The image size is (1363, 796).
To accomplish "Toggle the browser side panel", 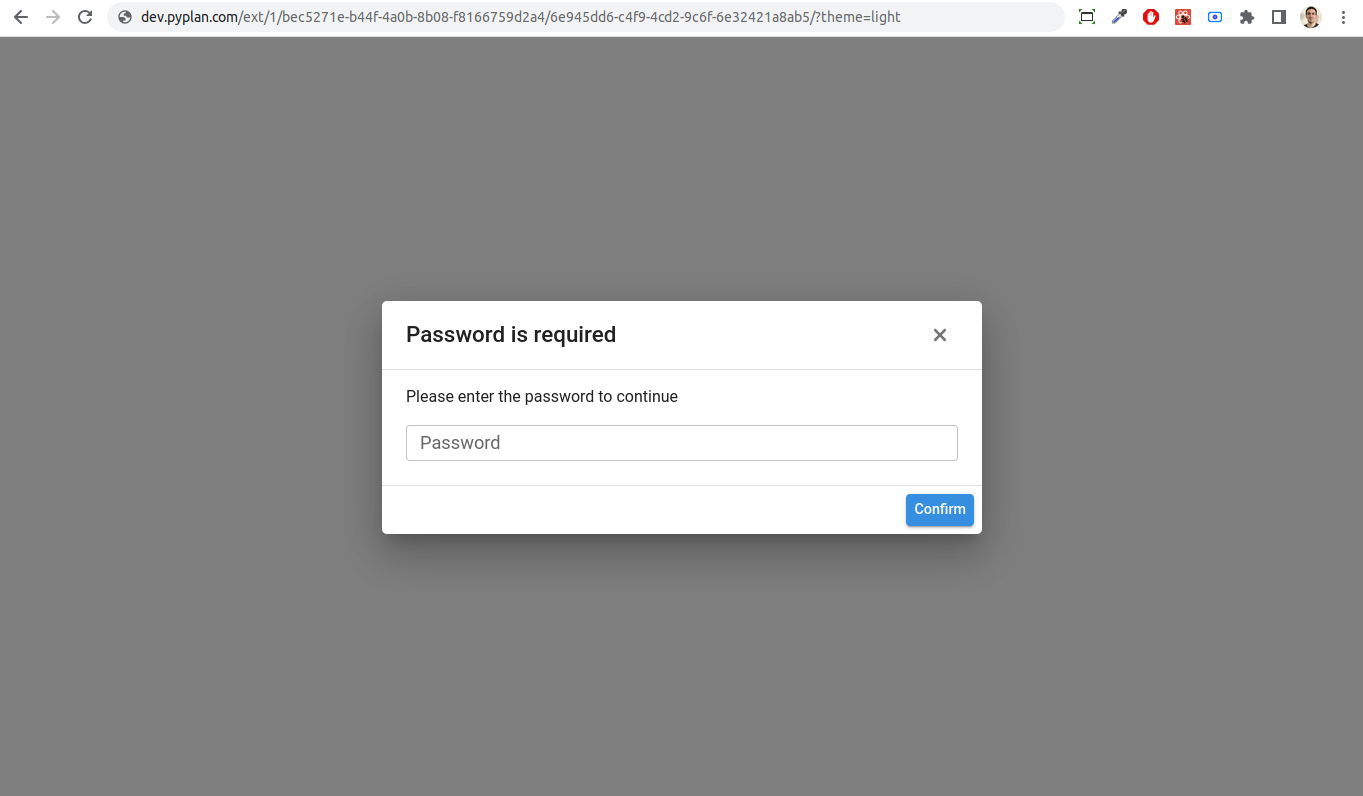I will pyautogui.click(x=1279, y=17).
